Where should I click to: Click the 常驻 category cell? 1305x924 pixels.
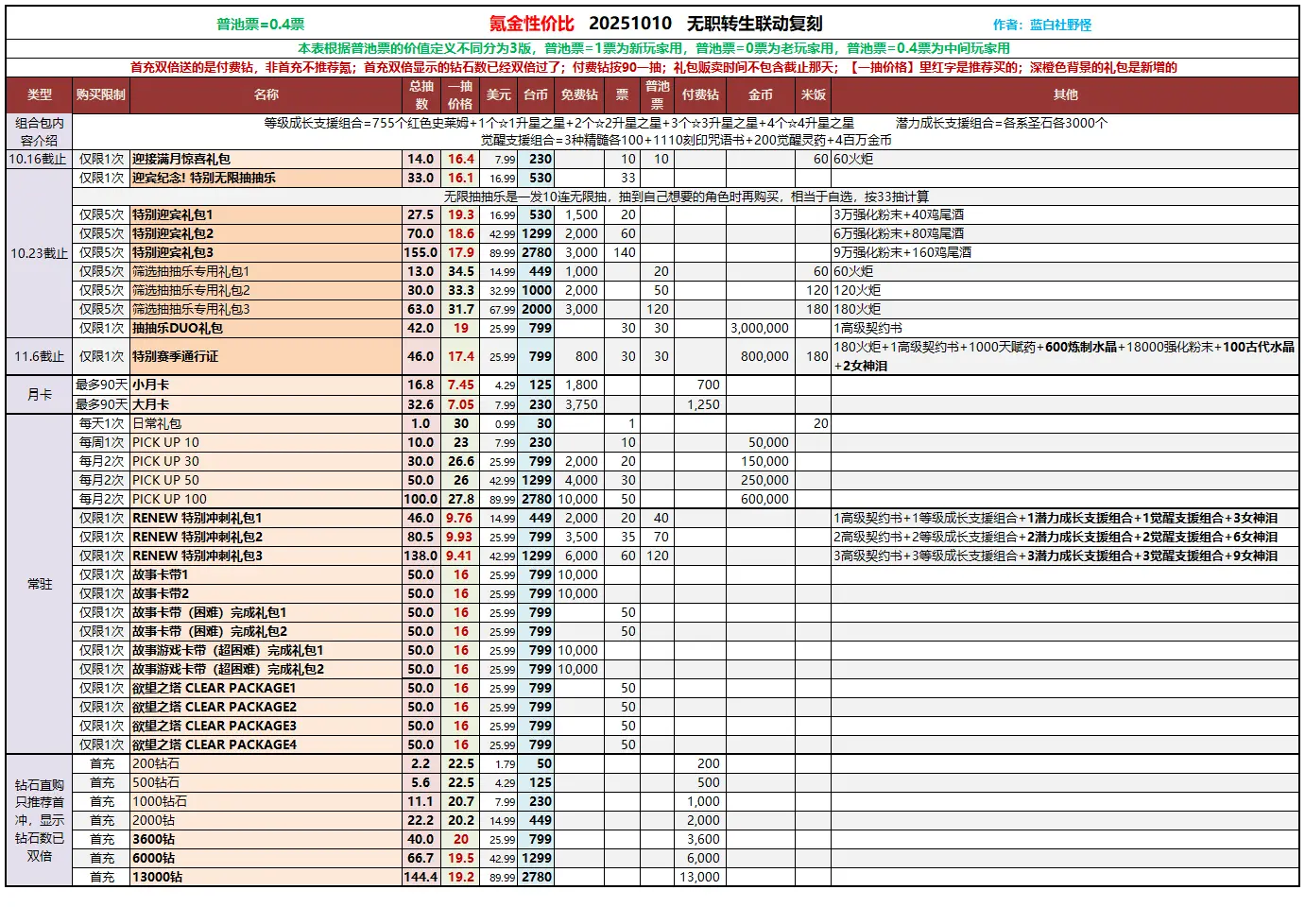click(x=40, y=584)
